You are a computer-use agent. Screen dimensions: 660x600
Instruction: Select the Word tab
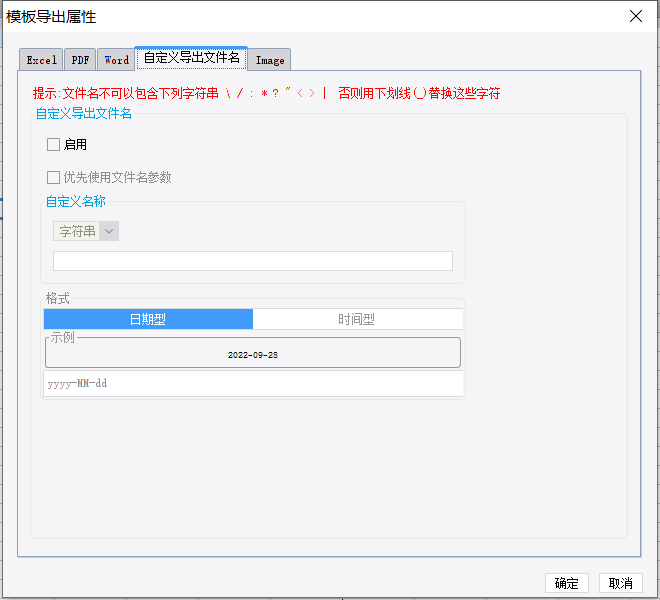[x=116, y=60]
